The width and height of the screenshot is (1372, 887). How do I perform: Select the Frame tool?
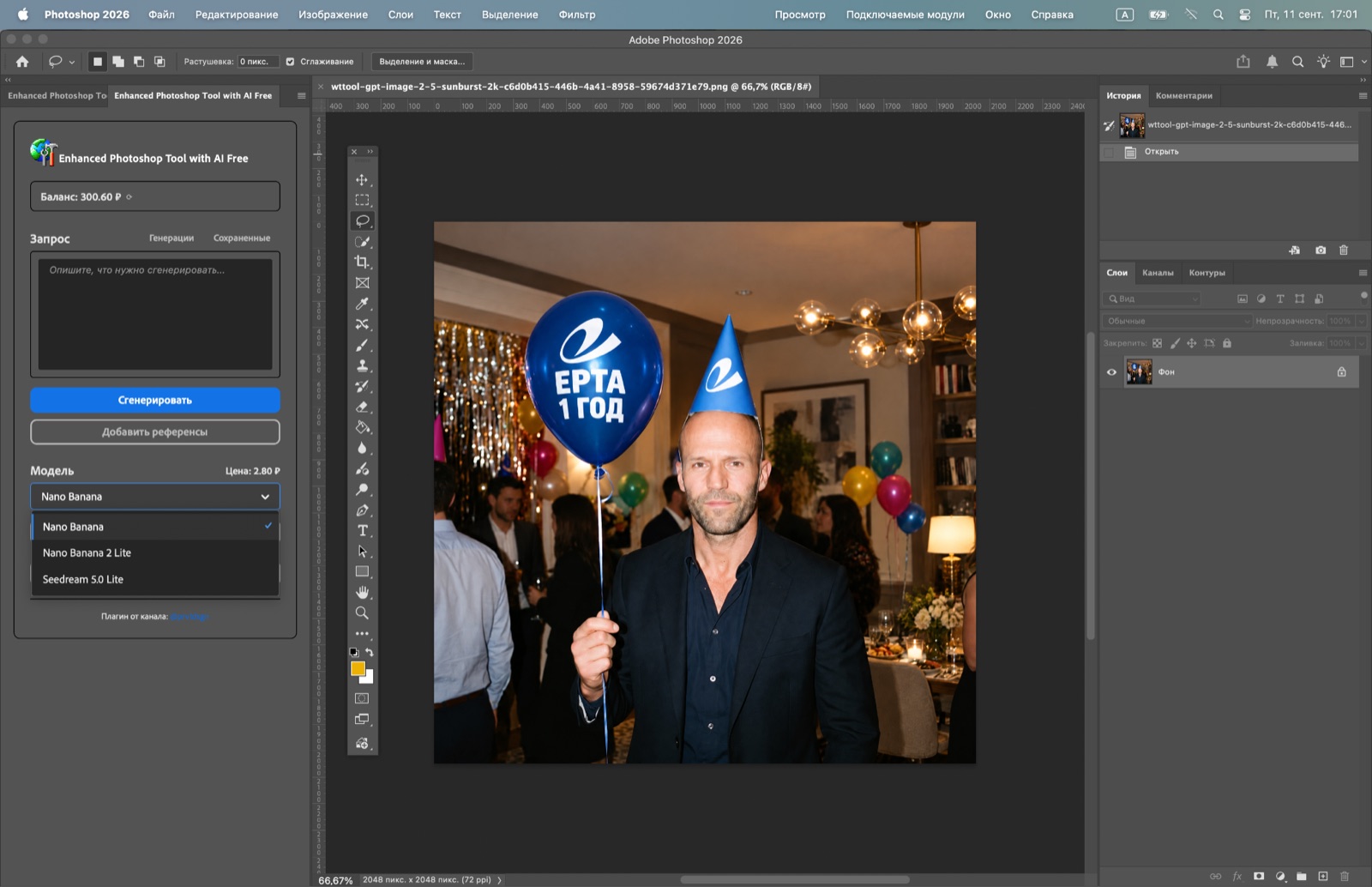362,283
